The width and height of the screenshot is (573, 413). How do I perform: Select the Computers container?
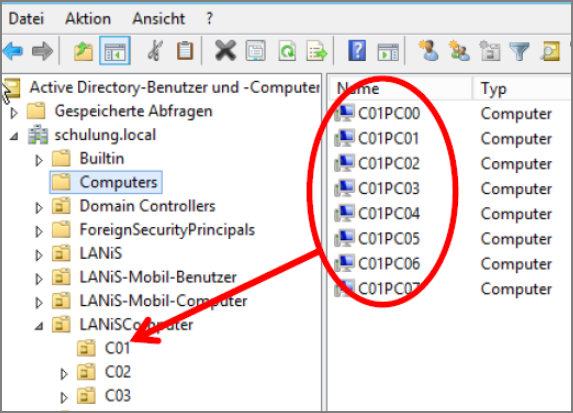106,182
